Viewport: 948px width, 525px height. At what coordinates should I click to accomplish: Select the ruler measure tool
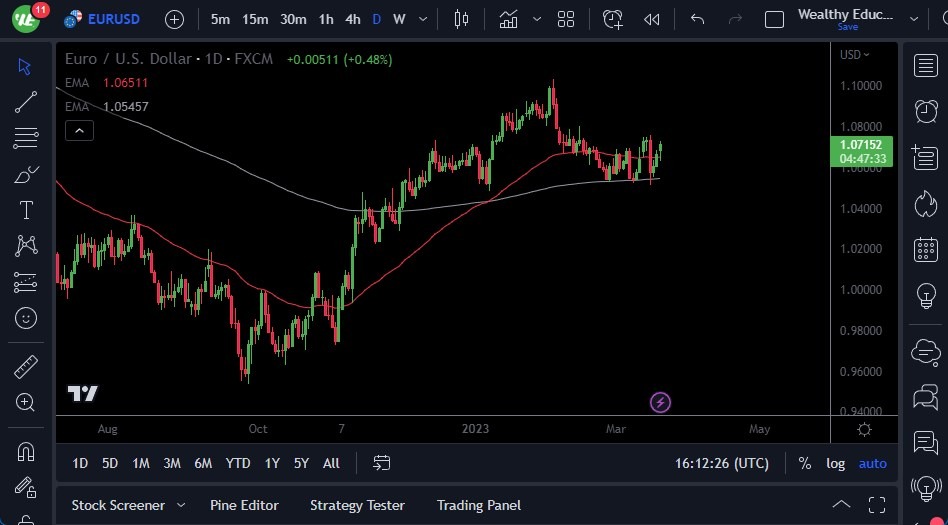(x=26, y=367)
